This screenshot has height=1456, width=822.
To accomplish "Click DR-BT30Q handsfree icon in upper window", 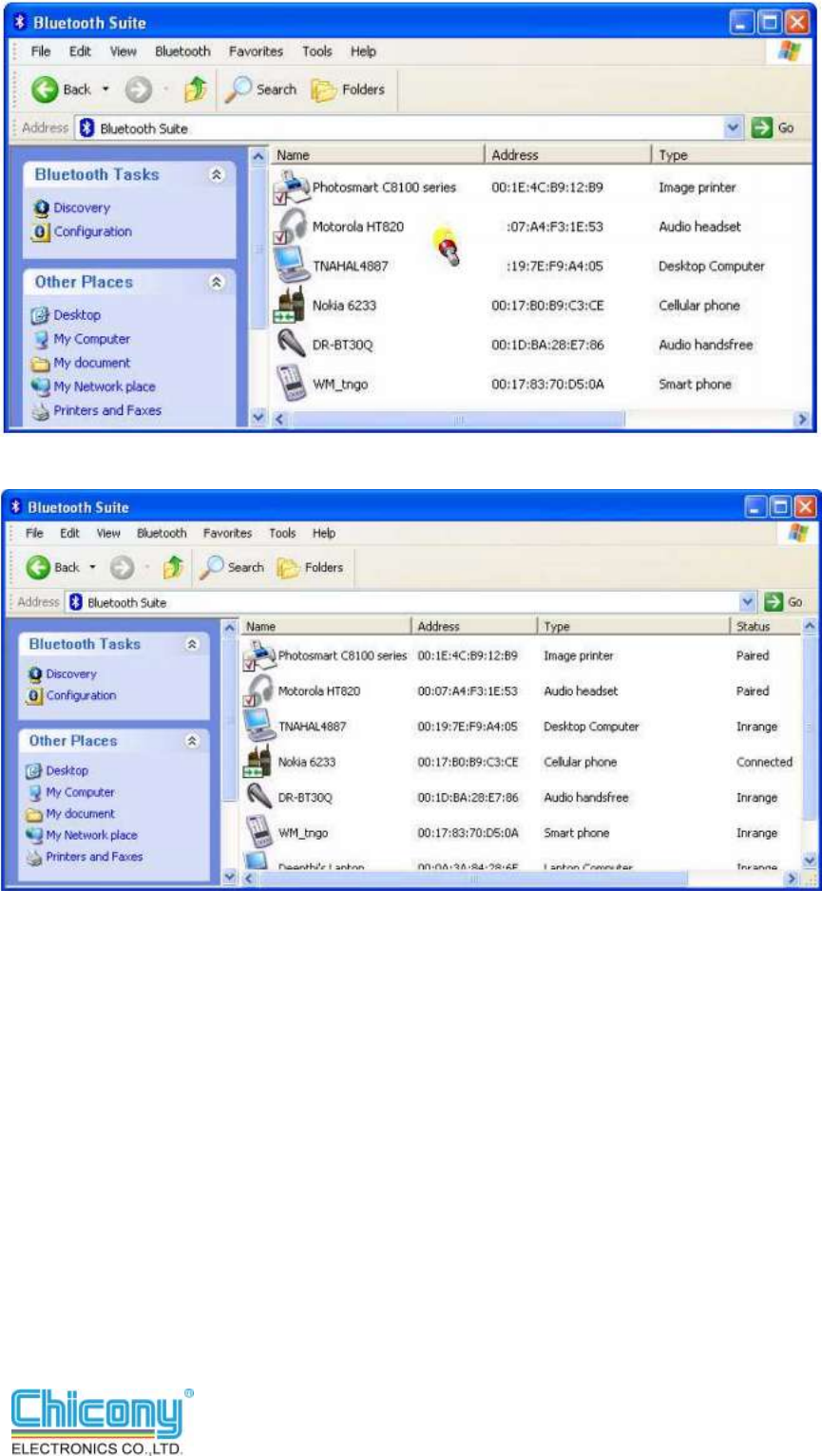I will point(291,345).
